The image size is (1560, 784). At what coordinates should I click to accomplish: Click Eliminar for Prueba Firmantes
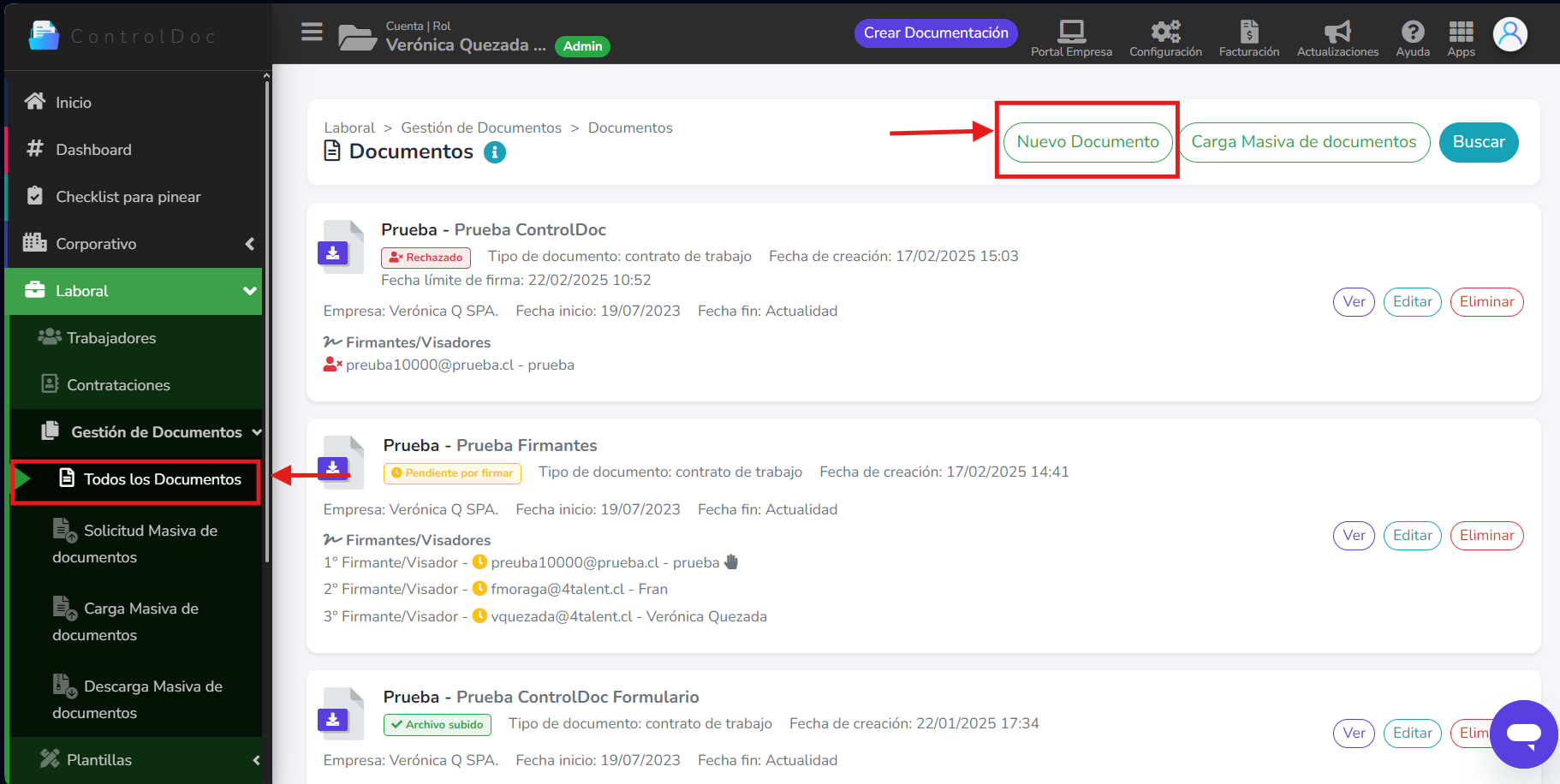click(x=1486, y=535)
